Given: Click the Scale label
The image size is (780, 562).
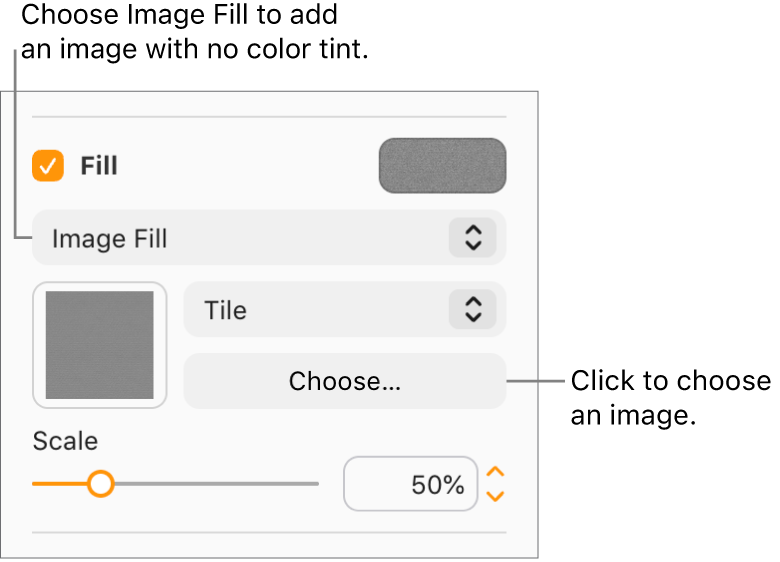Looking at the screenshot, I should (65, 441).
